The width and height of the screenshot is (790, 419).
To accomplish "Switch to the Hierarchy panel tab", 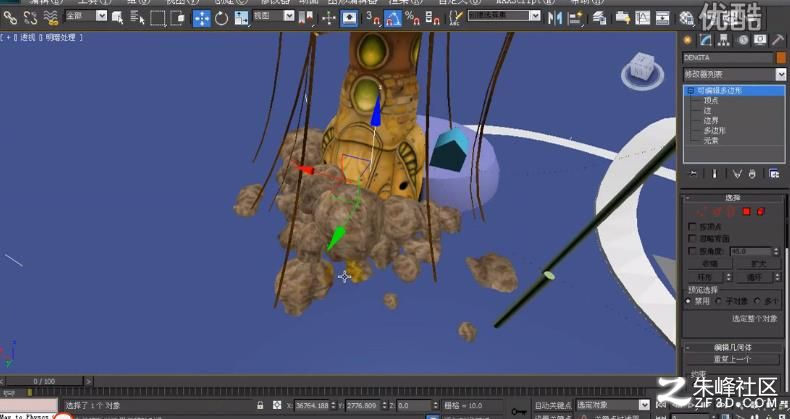I will [x=724, y=40].
